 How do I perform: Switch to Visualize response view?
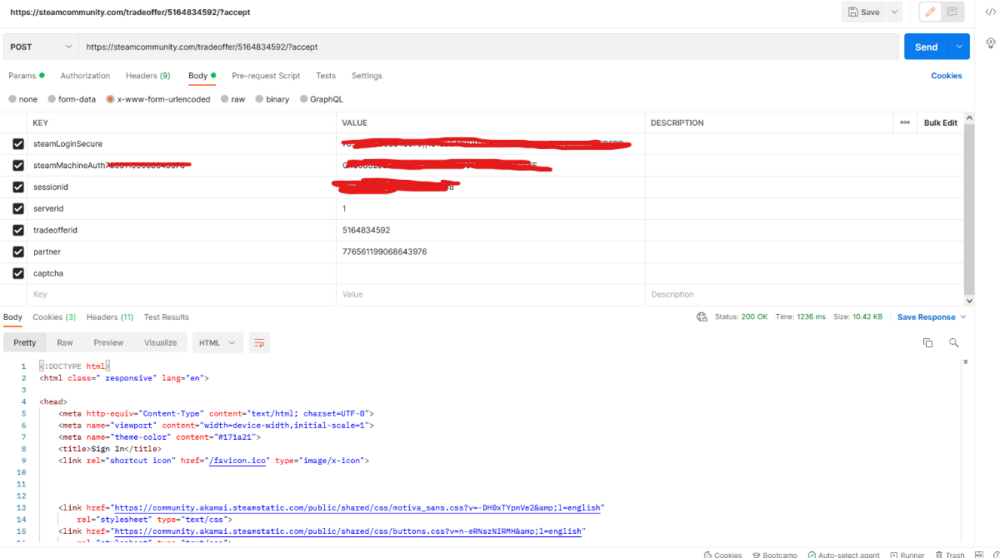point(160,343)
